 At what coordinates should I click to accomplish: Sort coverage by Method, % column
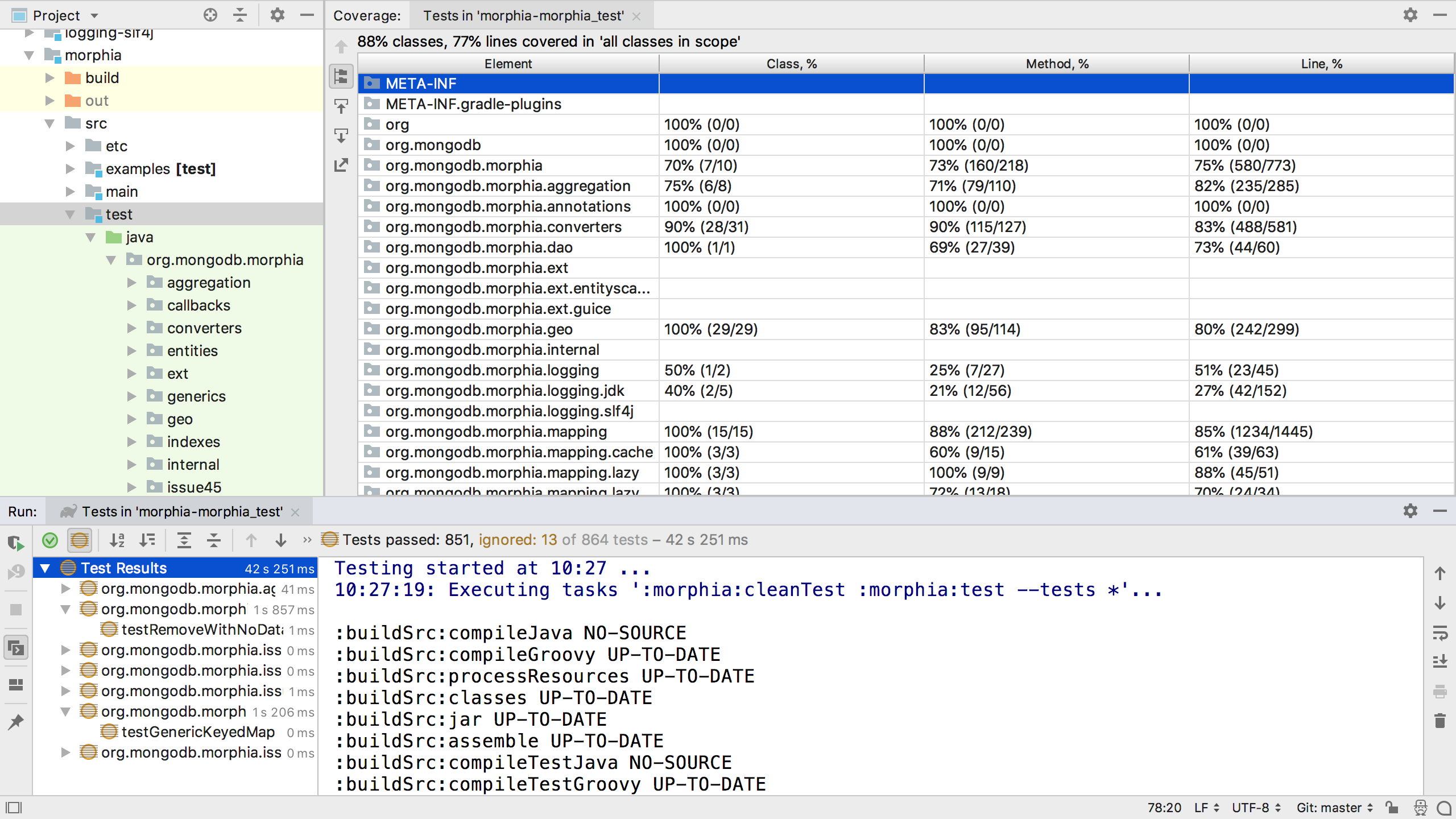(1057, 64)
